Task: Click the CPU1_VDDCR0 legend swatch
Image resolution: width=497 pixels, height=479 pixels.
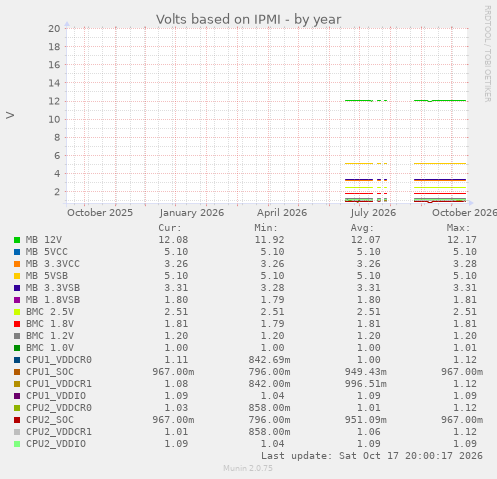Action: (17, 360)
